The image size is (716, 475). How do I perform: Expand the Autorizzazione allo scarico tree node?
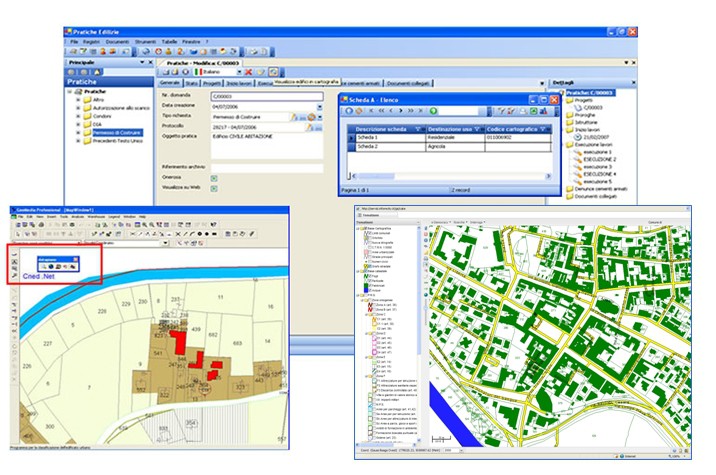(80, 108)
